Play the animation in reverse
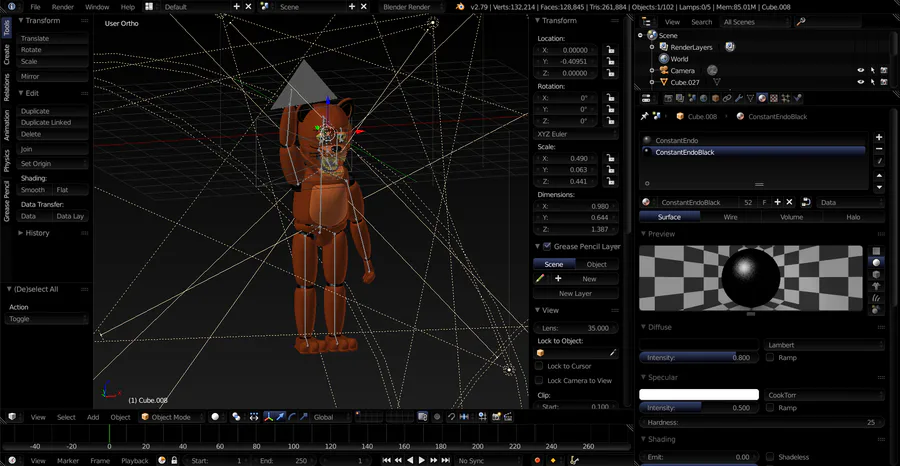Image resolution: width=900 pixels, height=466 pixels. click(x=410, y=460)
